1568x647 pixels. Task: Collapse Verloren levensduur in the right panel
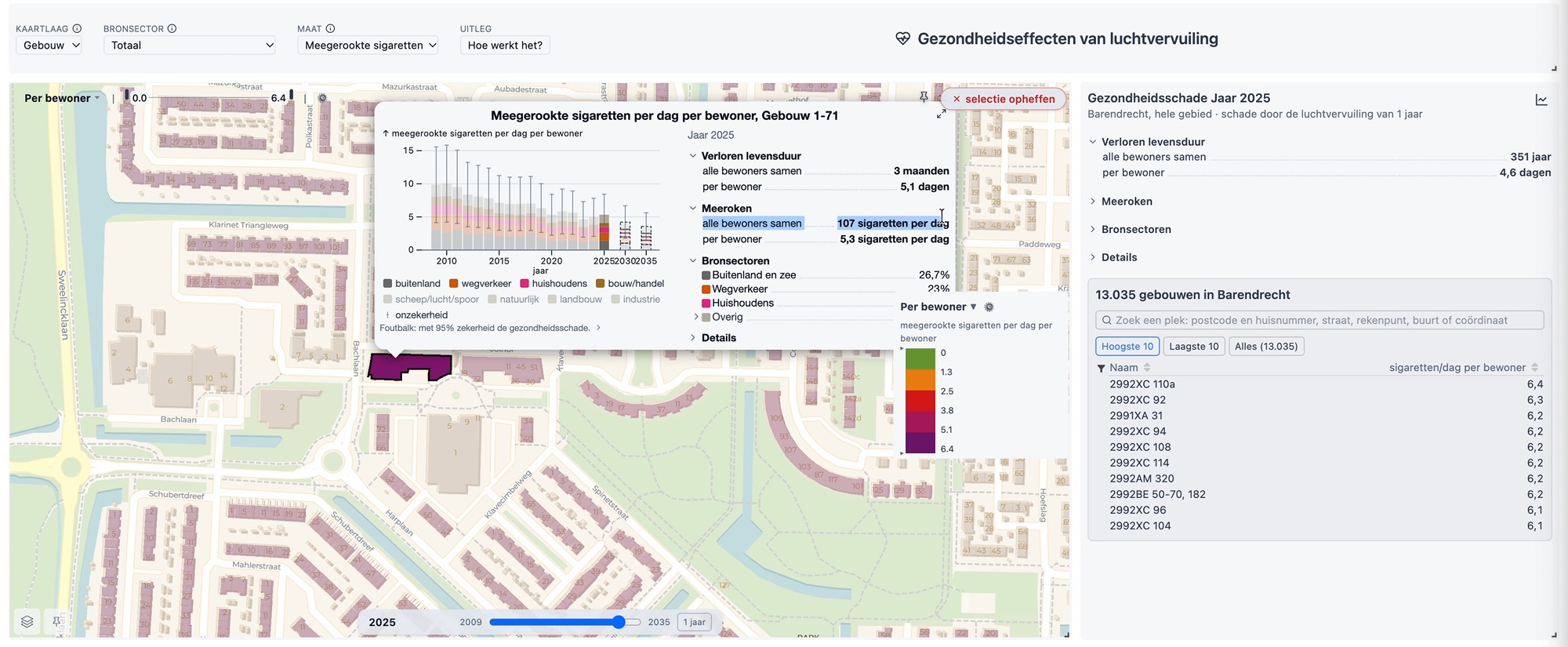[x=1146, y=142]
